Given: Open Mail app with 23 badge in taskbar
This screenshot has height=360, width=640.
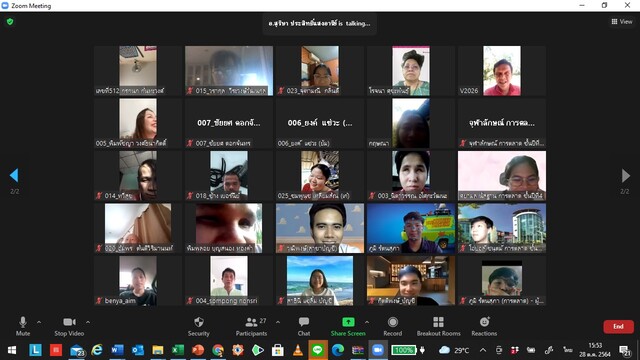Looking at the screenshot, I should tap(76, 350).
